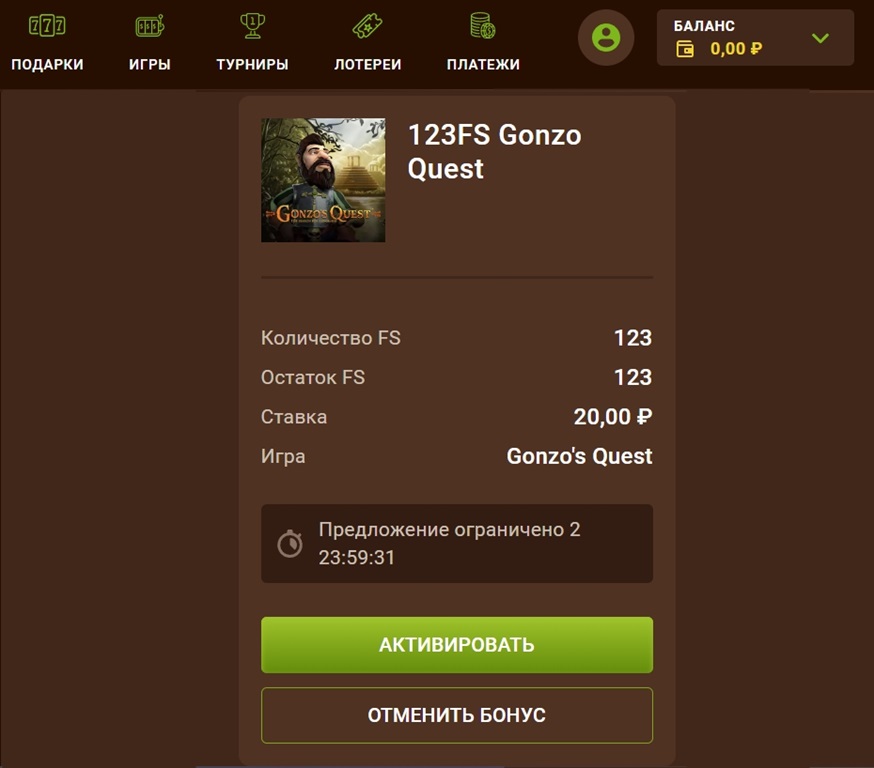874x768 pixels.
Task: Click the 123FS Gonzo Quest title
Action: [x=494, y=152]
